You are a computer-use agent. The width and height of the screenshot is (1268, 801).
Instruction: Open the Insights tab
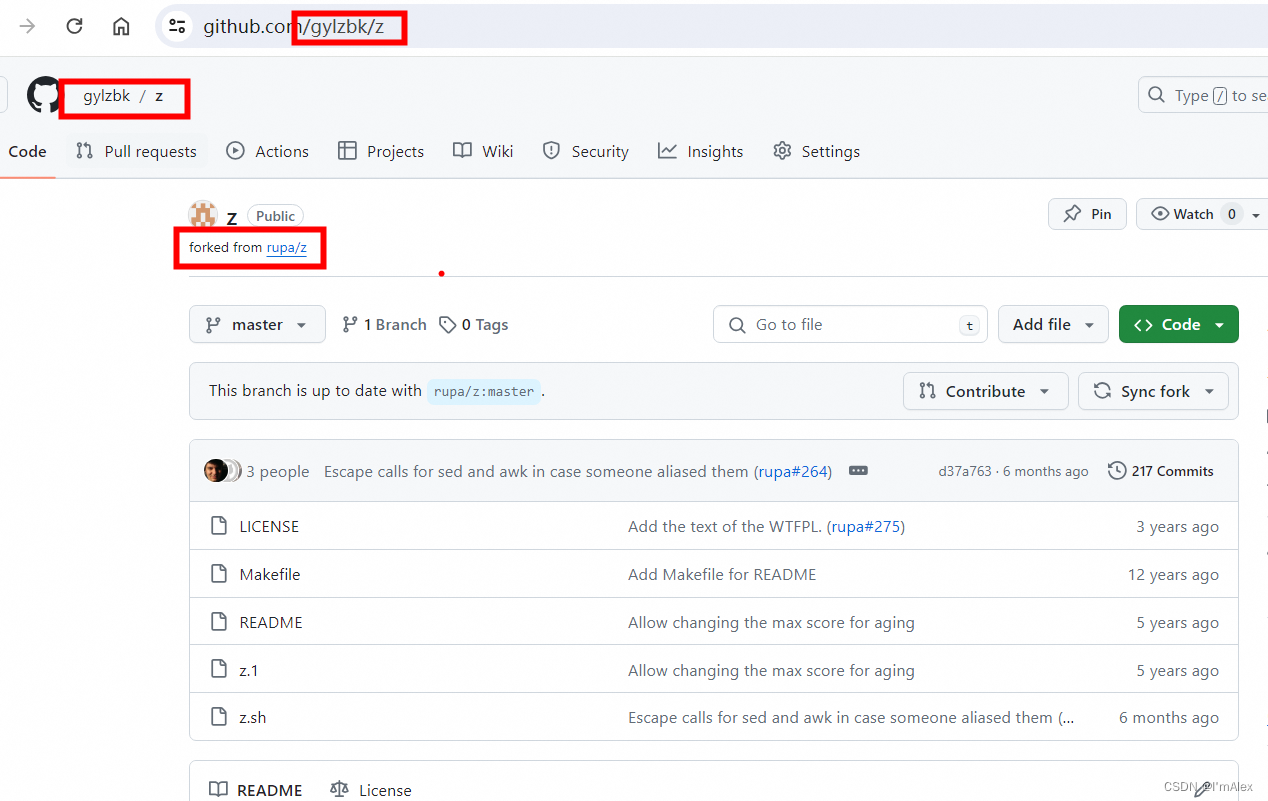point(701,151)
